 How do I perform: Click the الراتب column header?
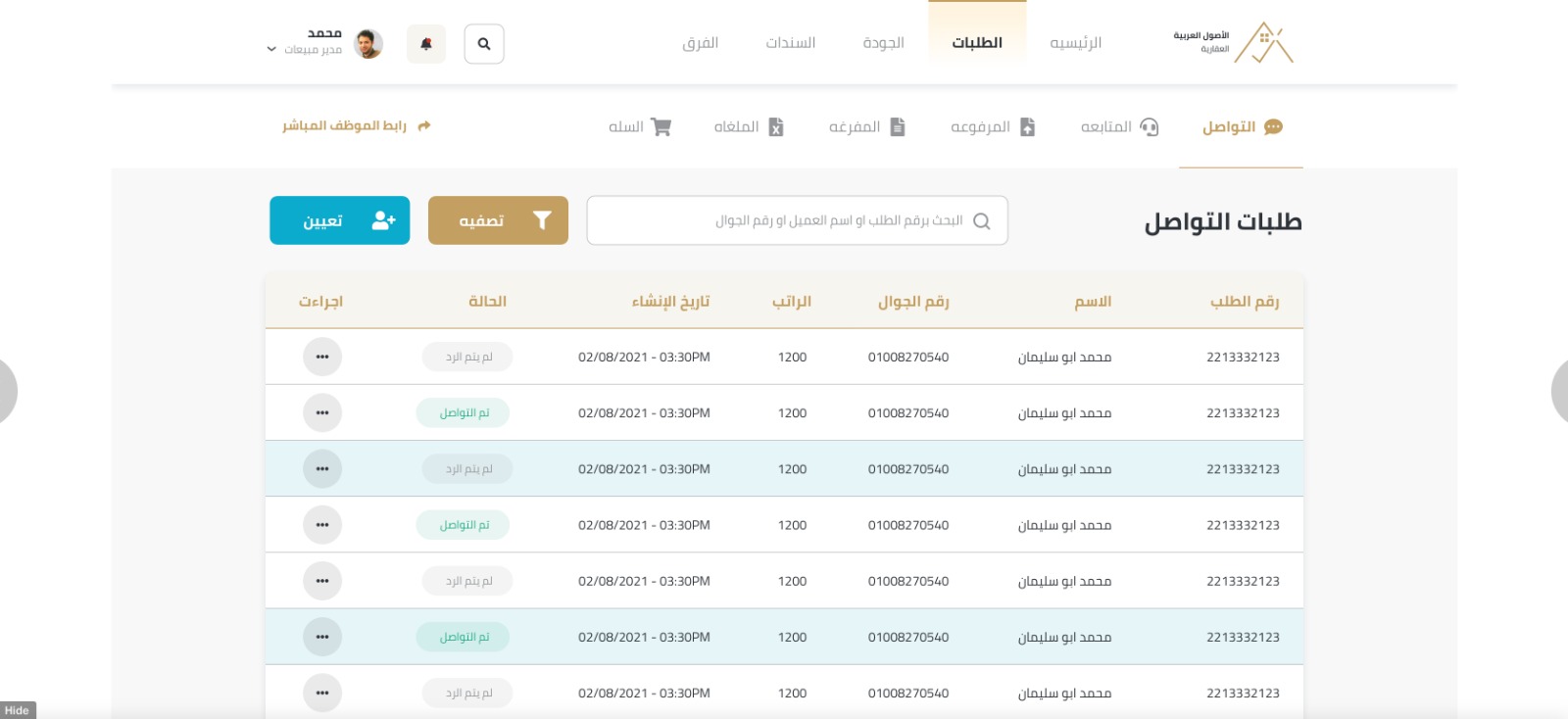pyautogui.click(x=792, y=302)
